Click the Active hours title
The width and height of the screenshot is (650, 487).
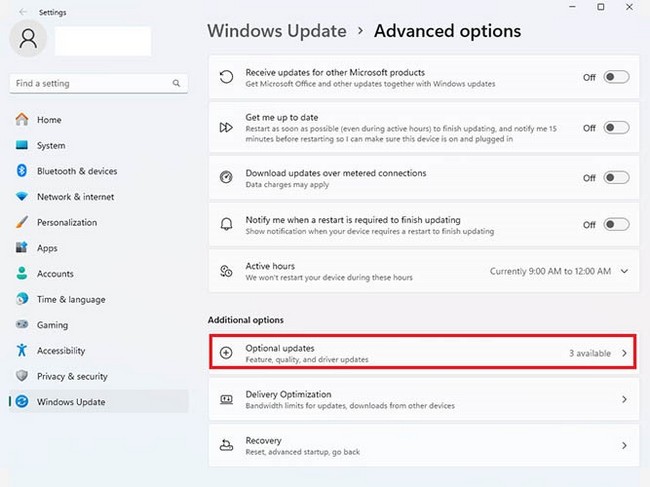[270, 266]
